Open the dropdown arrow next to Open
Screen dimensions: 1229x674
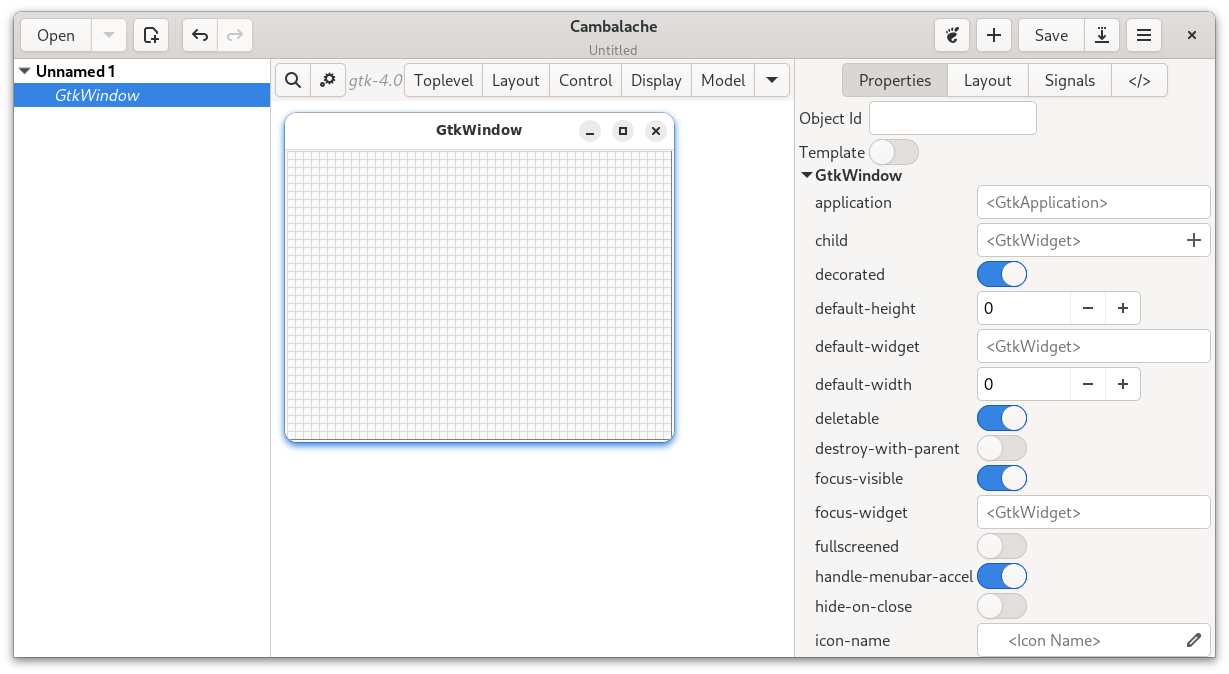click(x=109, y=35)
